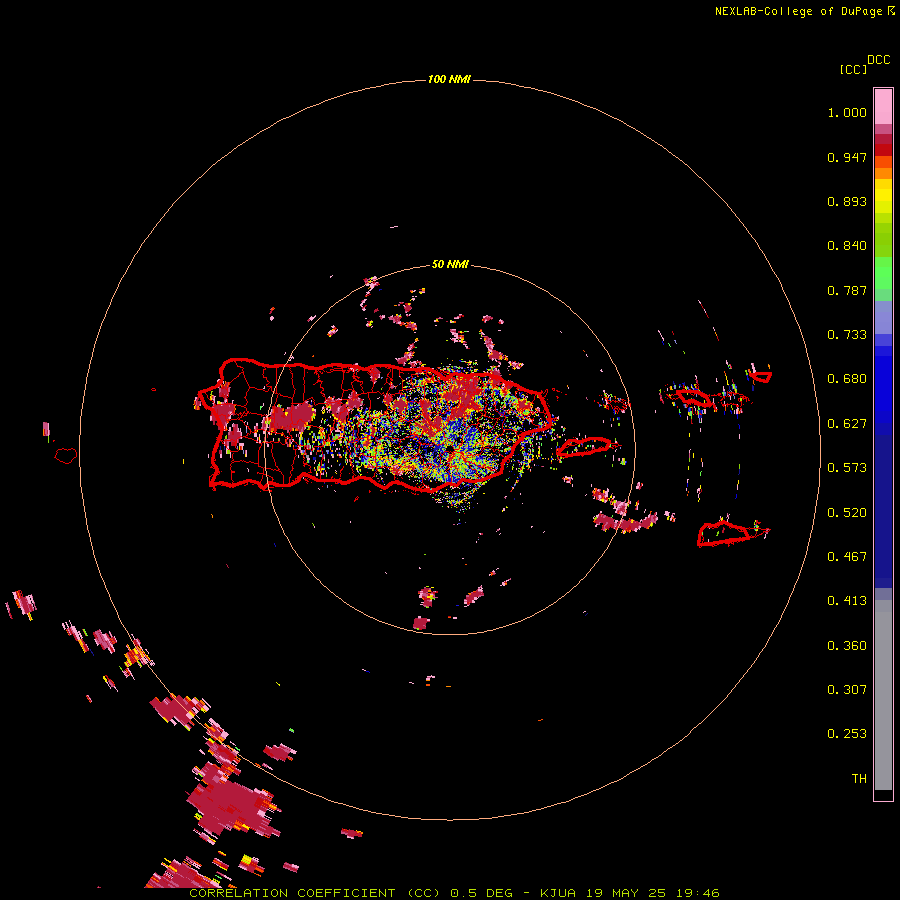Select the 0.307 scale value
The height and width of the screenshot is (900, 900).
point(847,690)
